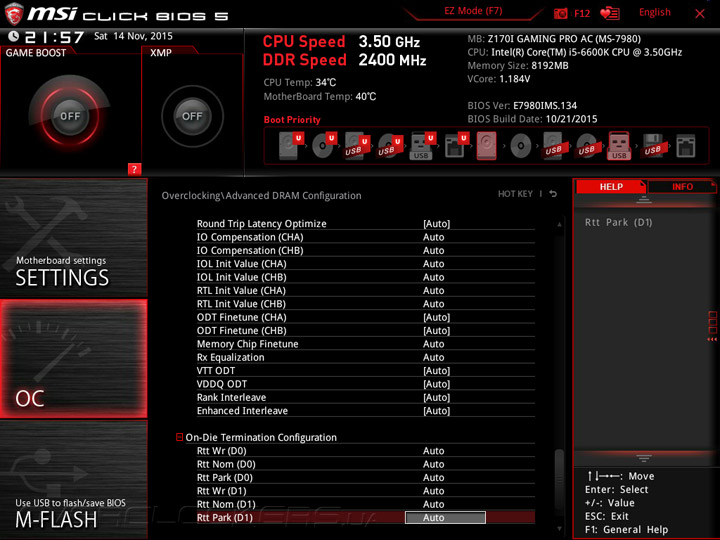This screenshot has width=720, height=540.
Task: Open VDDQ ODT [Auto] value
Action: point(436,384)
